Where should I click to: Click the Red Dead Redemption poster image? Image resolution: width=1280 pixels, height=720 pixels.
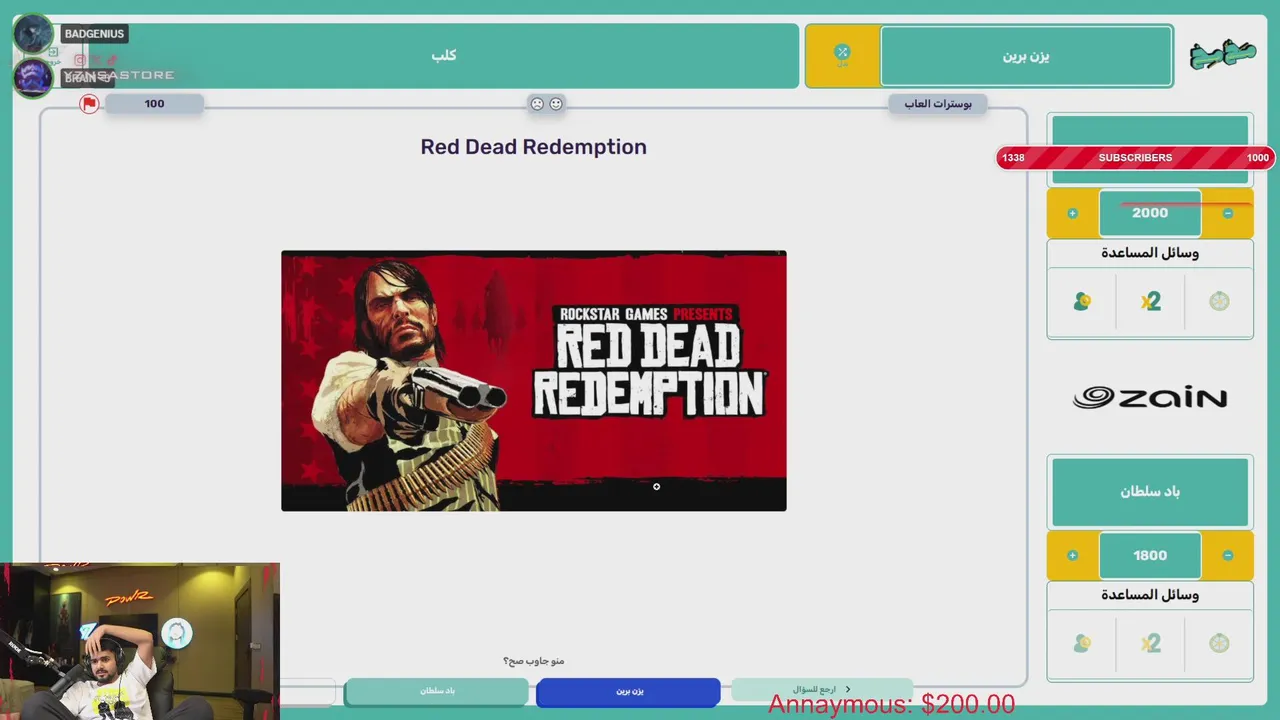(533, 381)
